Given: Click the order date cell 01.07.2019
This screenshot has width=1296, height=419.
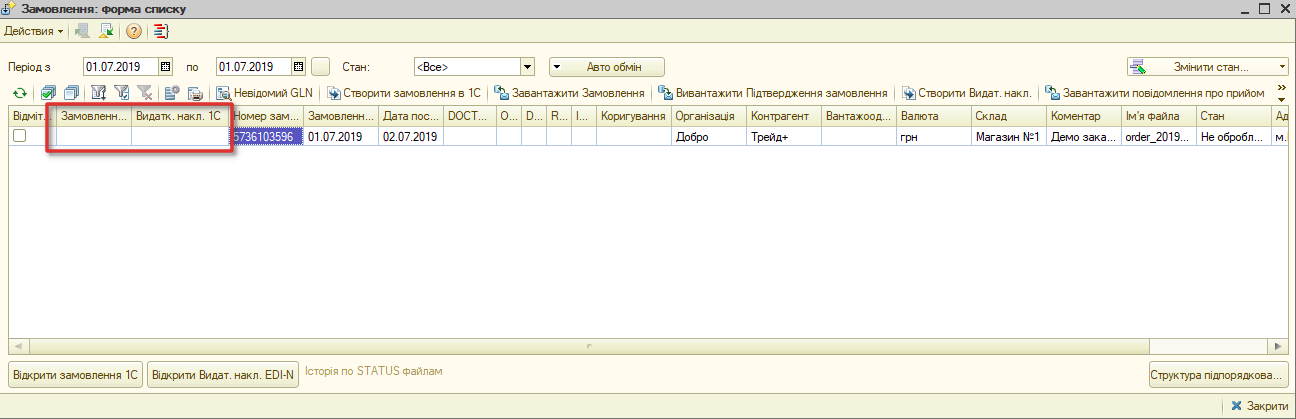Looking at the screenshot, I should click(x=341, y=137).
